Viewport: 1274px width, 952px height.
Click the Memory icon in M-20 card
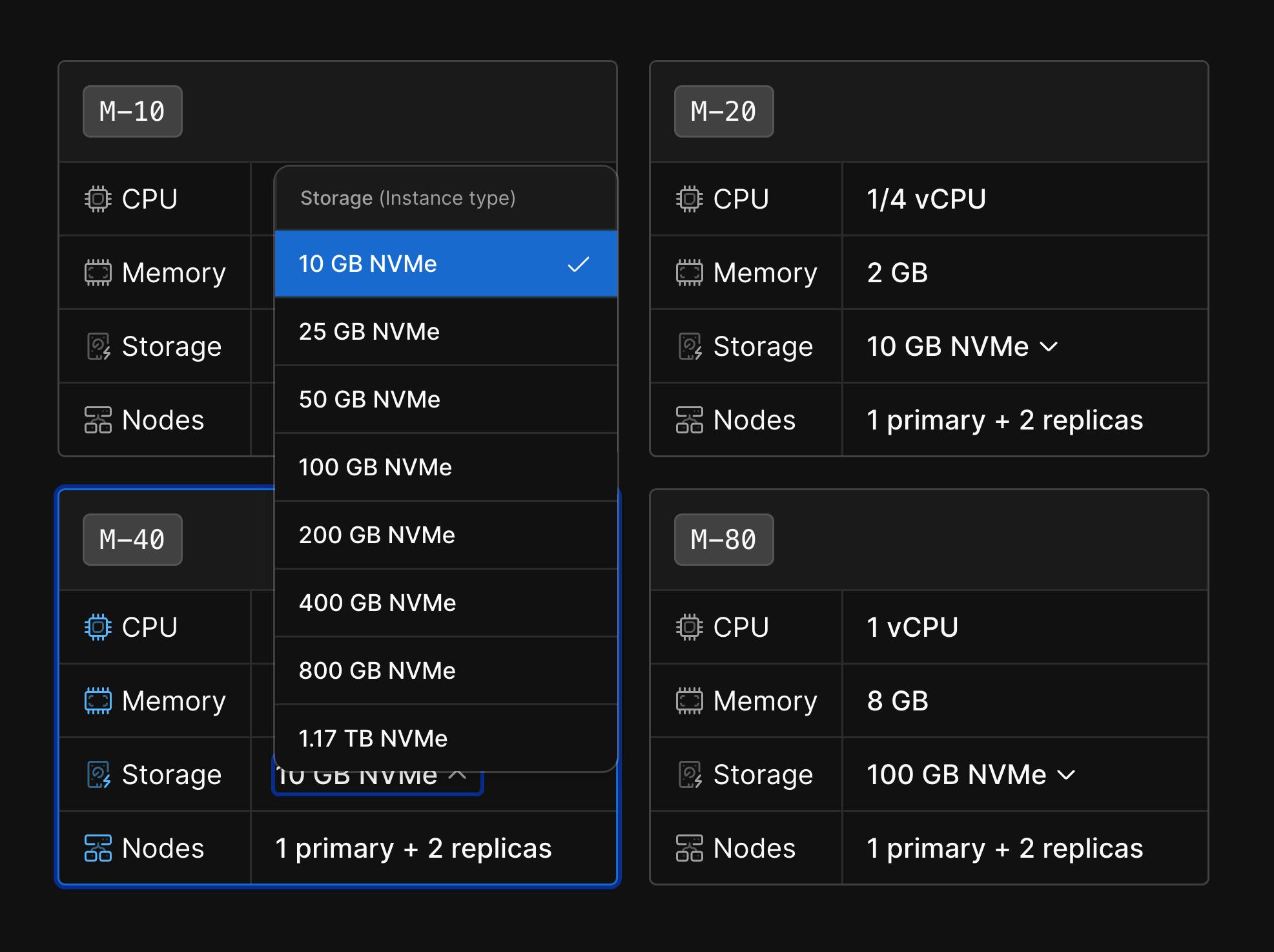click(689, 273)
